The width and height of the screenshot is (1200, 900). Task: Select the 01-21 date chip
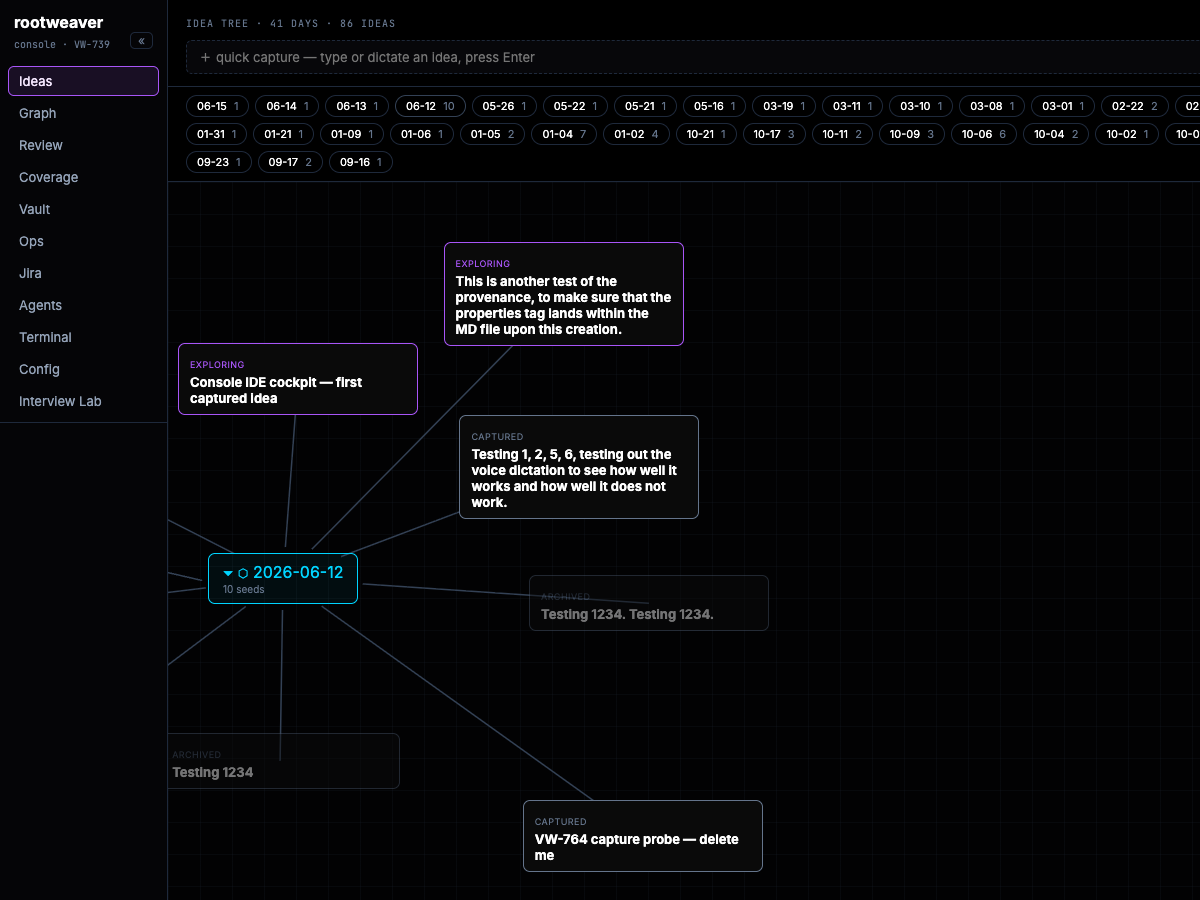coord(283,134)
